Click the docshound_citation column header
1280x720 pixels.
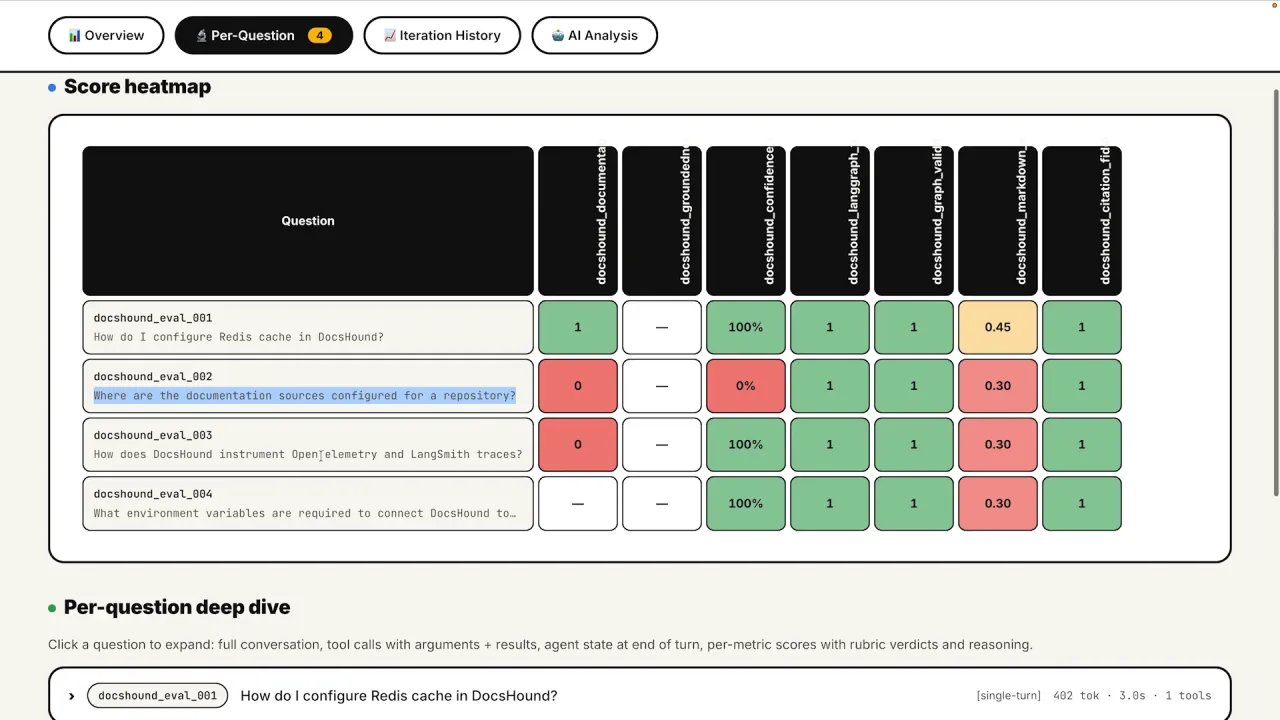(1082, 221)
